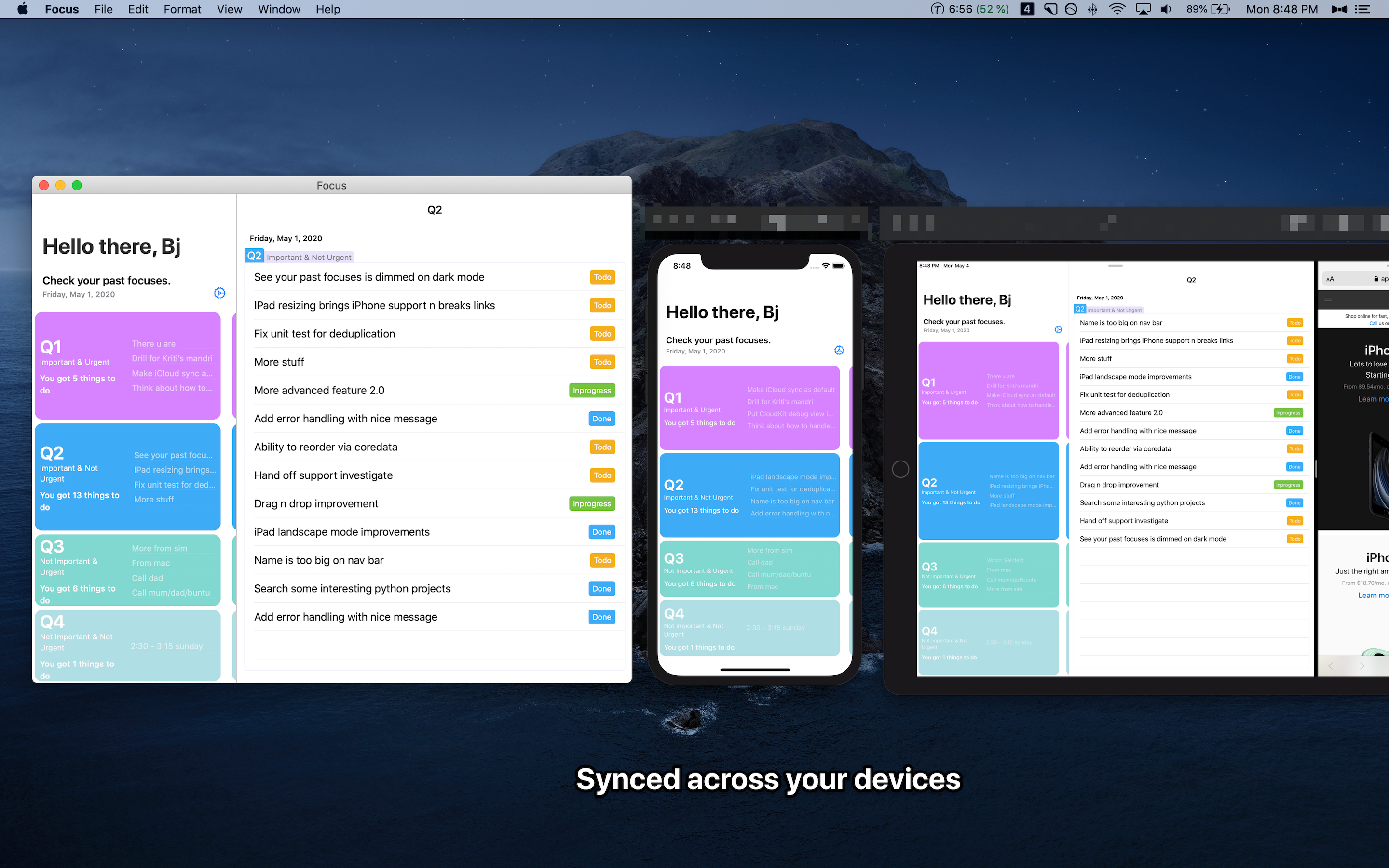Tap Todo for 'Hand off support investigate' on iPad

[x=1295, y=521]
